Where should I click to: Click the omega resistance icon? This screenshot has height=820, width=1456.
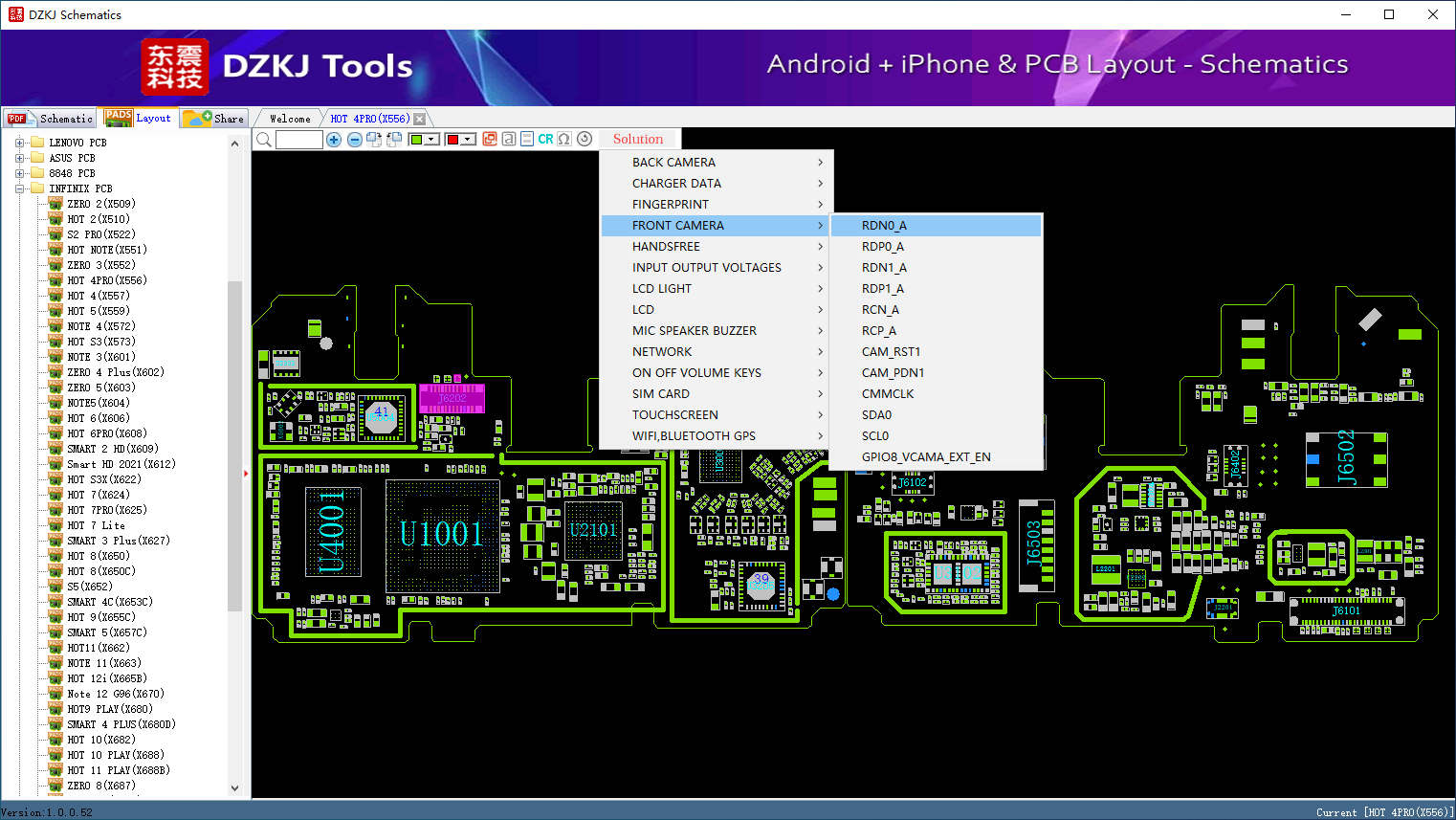(x=564, y=139)
